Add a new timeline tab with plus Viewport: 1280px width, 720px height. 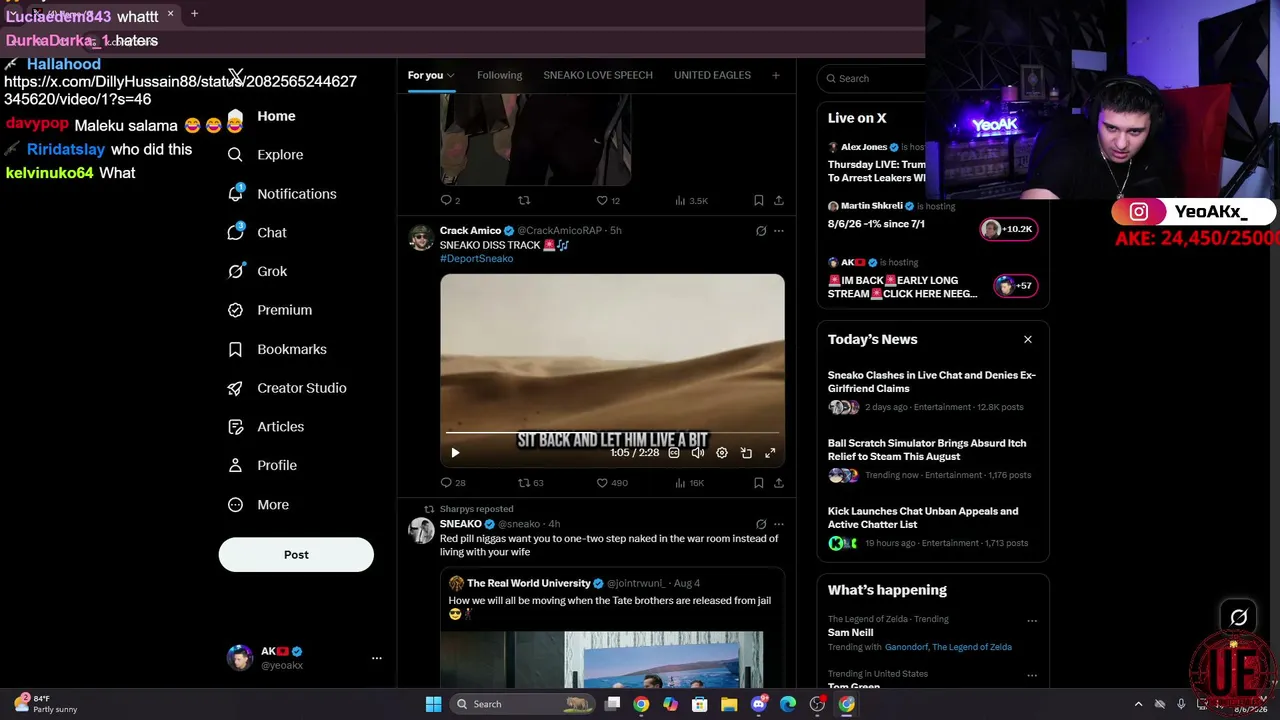point(775,75)
